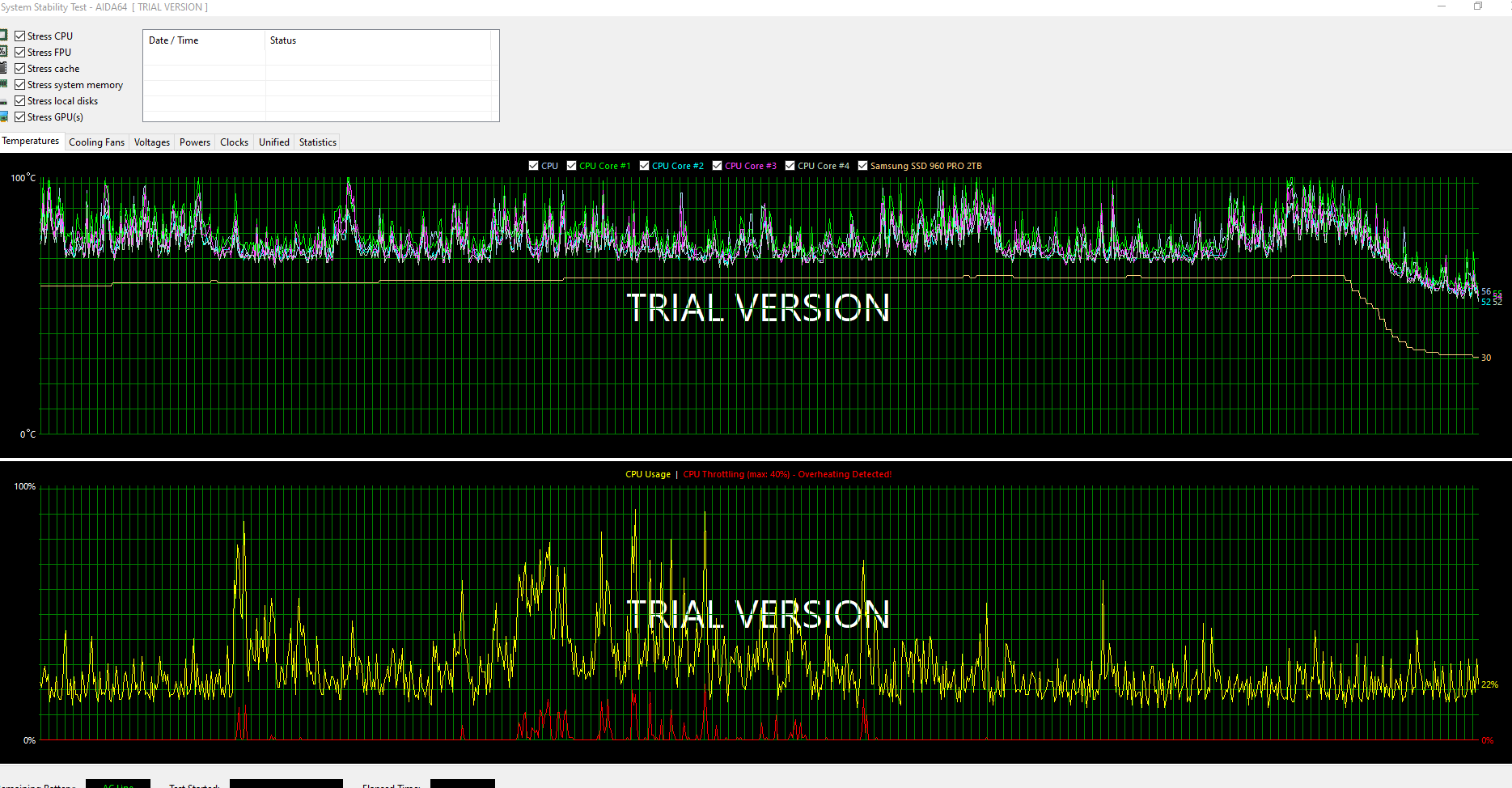Open the Clocks tab
Screen dimensions: 1512x788
pyautogui.click(x=235, y=142)
